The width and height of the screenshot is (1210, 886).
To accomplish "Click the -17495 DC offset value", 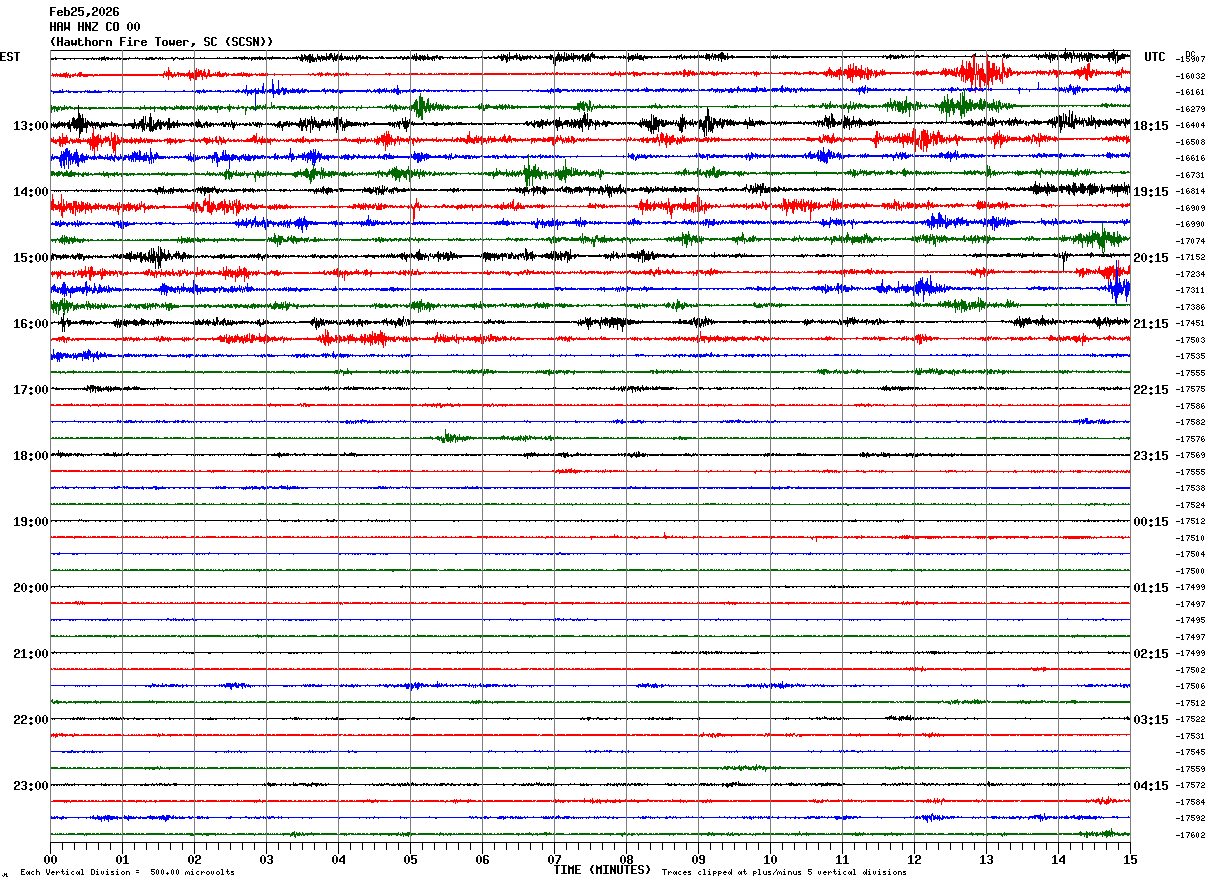I will pos(1191,620).
